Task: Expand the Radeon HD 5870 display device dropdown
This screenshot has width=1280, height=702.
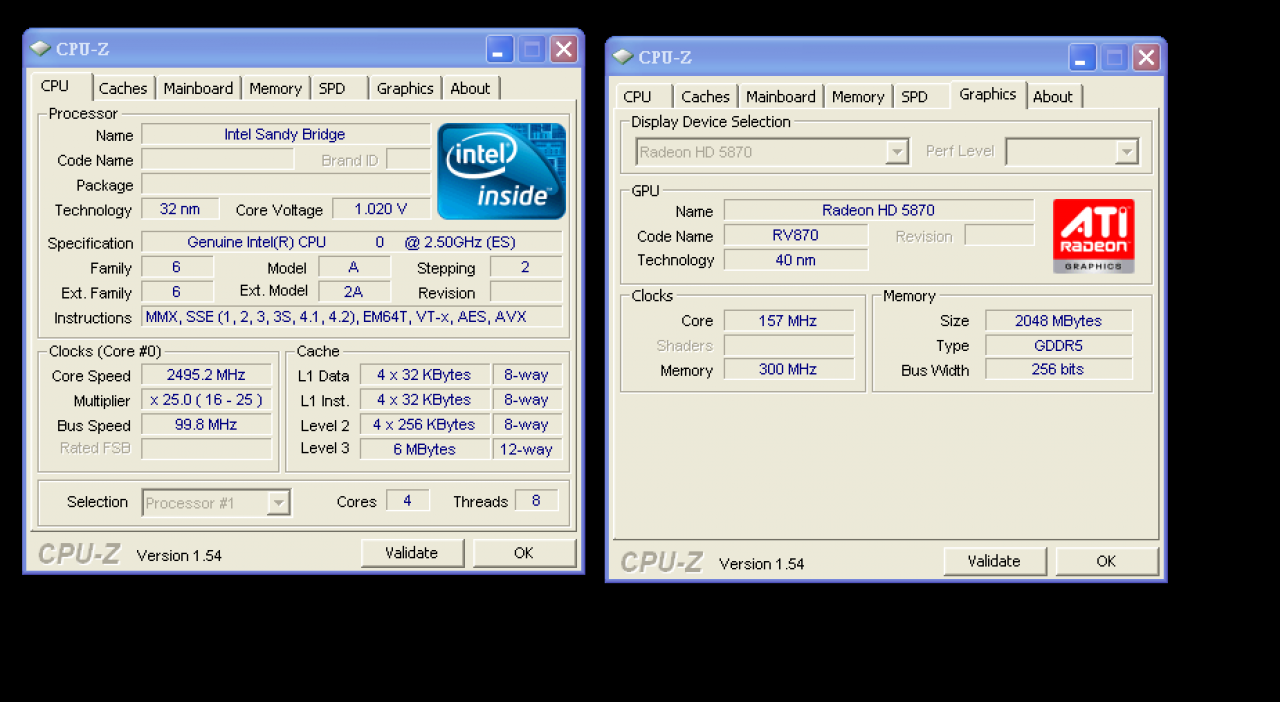Action: [897, 152]
